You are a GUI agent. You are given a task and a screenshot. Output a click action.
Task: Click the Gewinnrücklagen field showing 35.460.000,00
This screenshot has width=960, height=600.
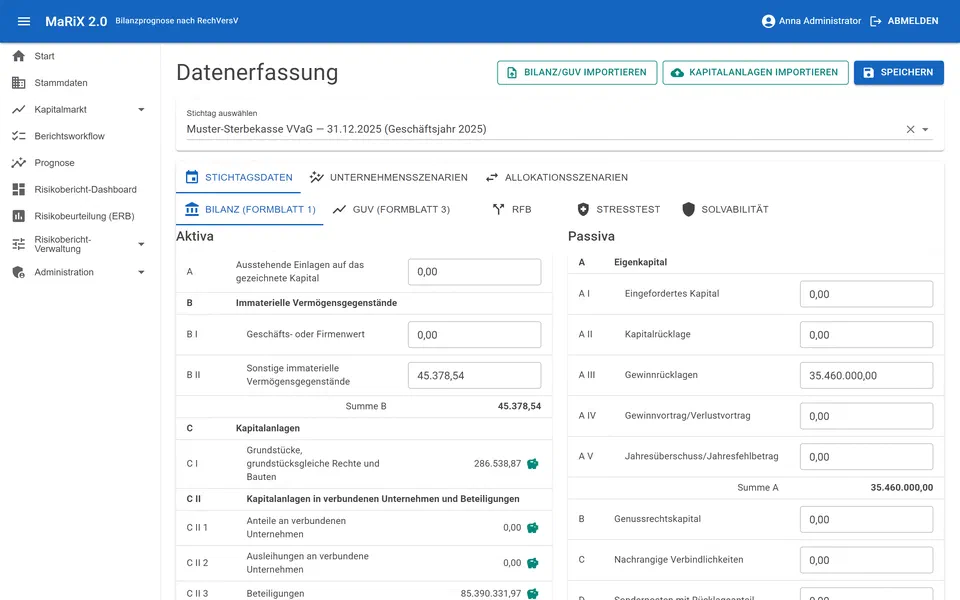click(x=866, y=375)
